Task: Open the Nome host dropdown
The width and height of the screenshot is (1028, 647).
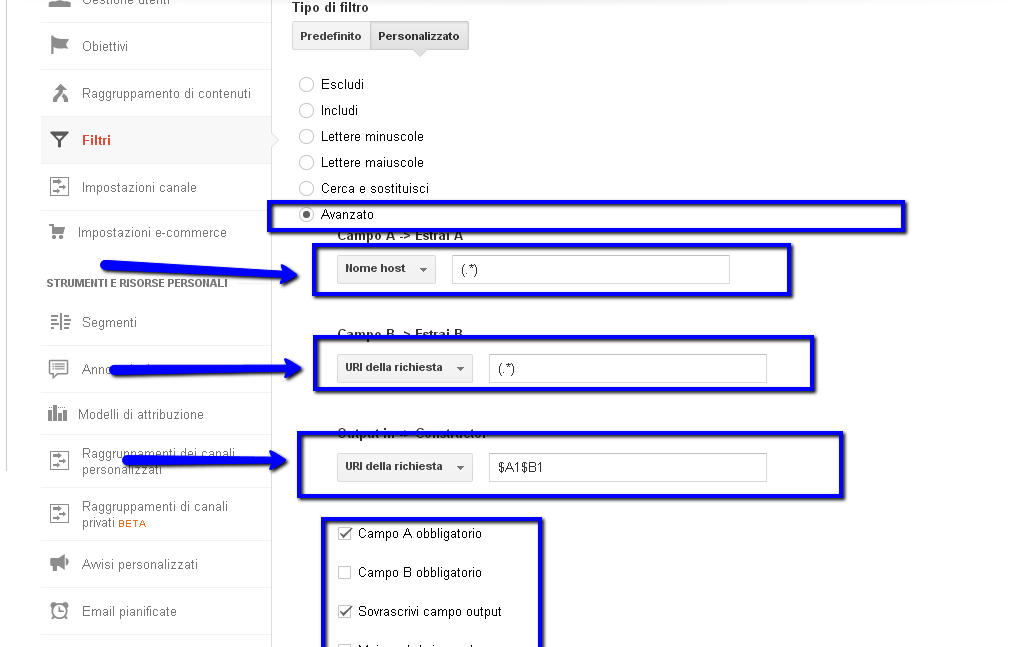Action: click(386, 269)
